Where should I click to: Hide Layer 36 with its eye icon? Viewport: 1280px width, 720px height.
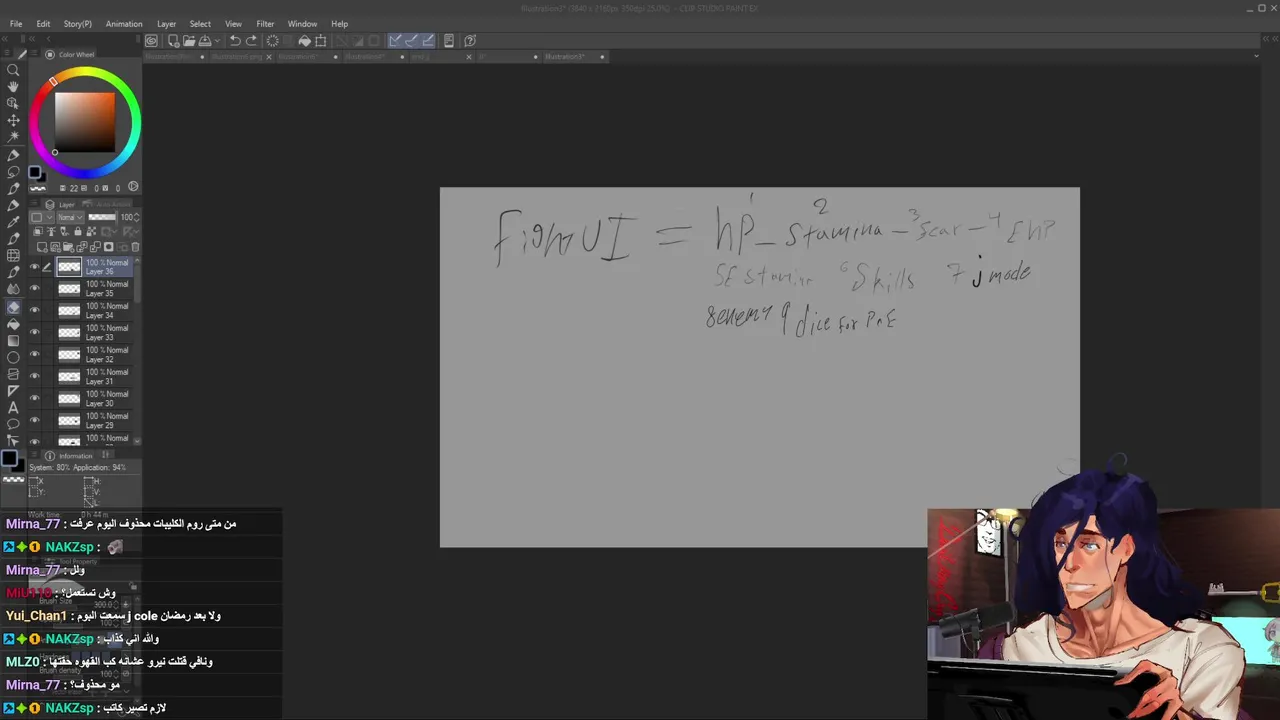[x=34, y=268]
